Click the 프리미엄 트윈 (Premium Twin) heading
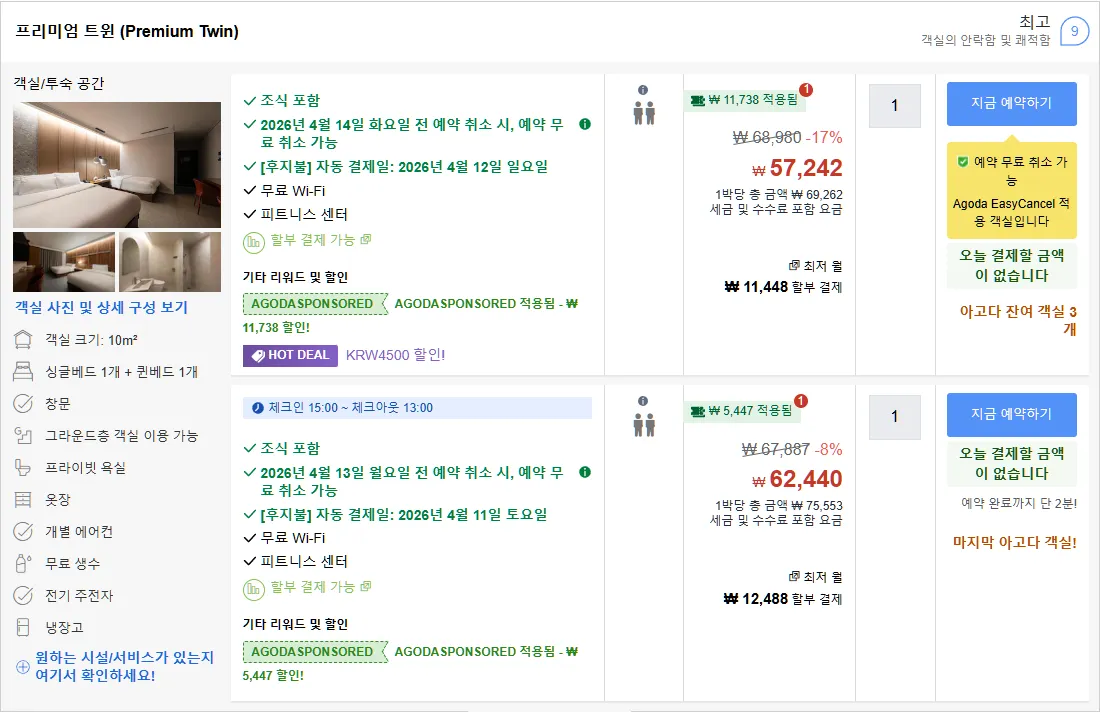Screen dimensions: 1100x712 point(127,32)
